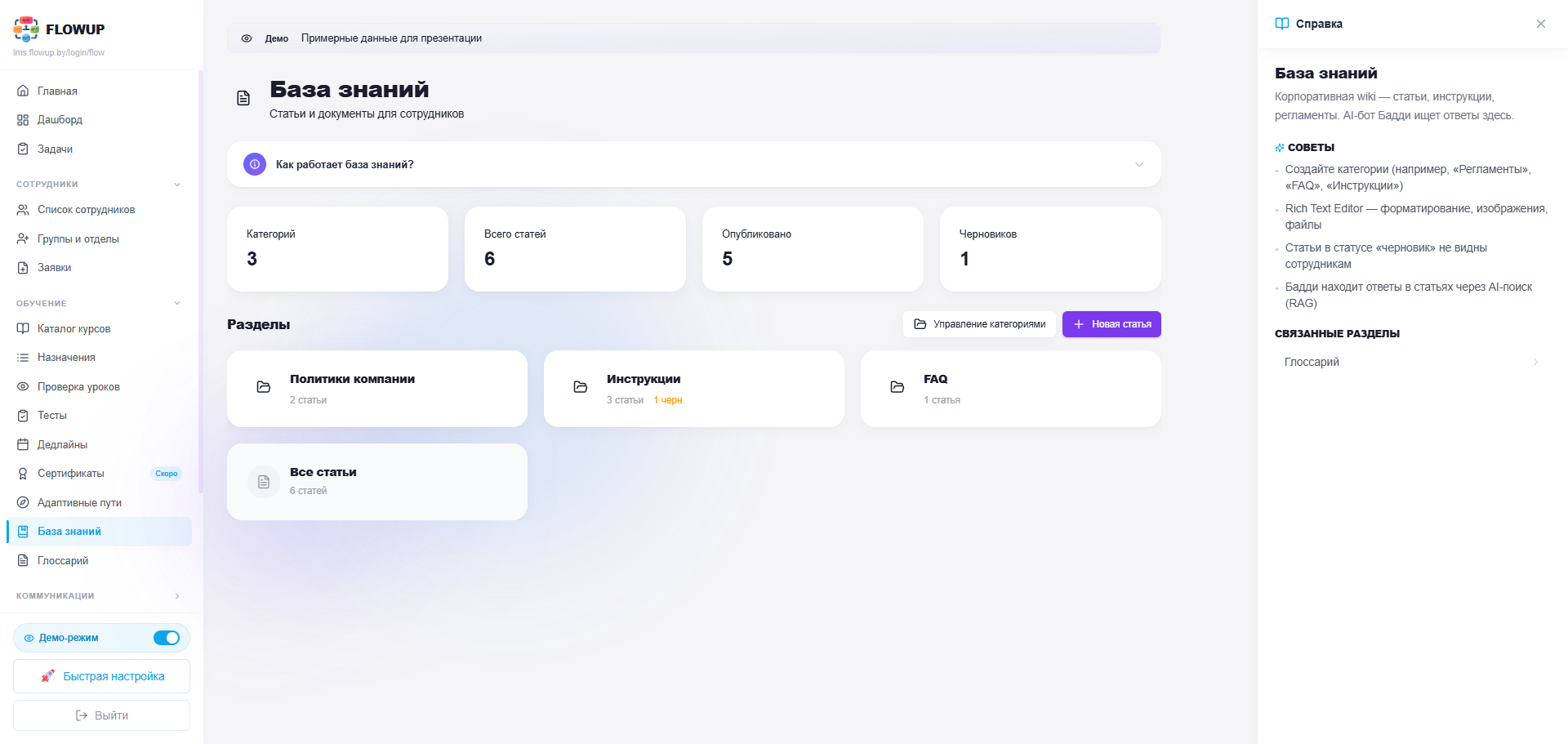Click the Категорий stat card

click(337, 249)
